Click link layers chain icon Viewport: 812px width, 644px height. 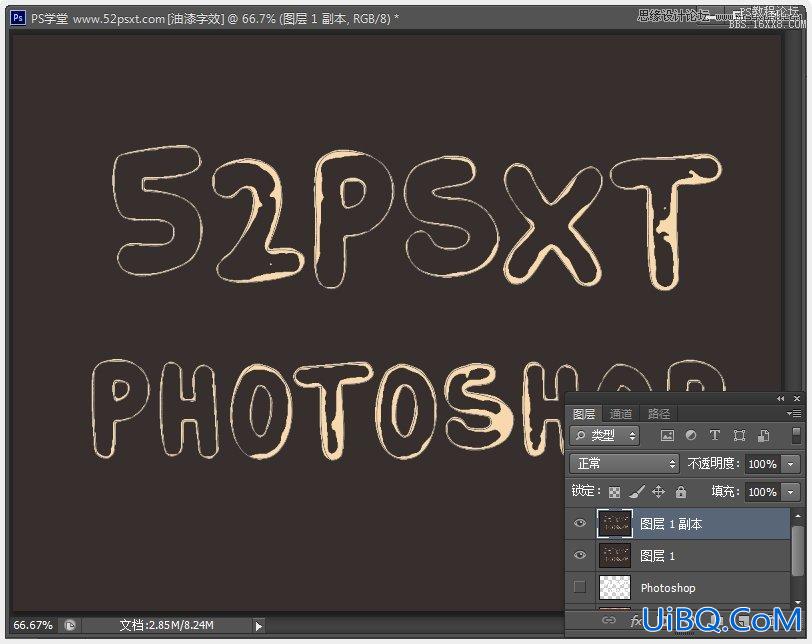pyautogui.click(x=608, y=620)
